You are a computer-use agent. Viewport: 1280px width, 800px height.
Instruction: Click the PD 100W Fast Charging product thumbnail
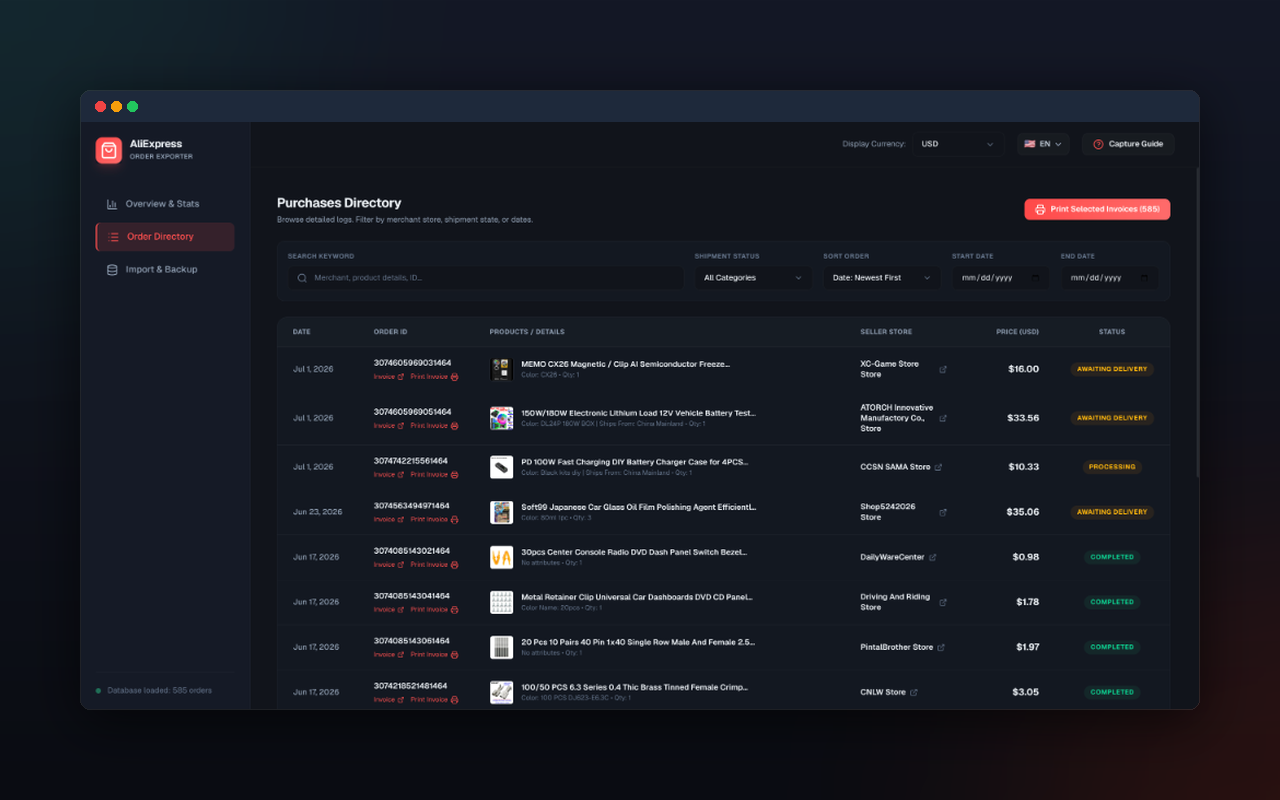[501, 467]
